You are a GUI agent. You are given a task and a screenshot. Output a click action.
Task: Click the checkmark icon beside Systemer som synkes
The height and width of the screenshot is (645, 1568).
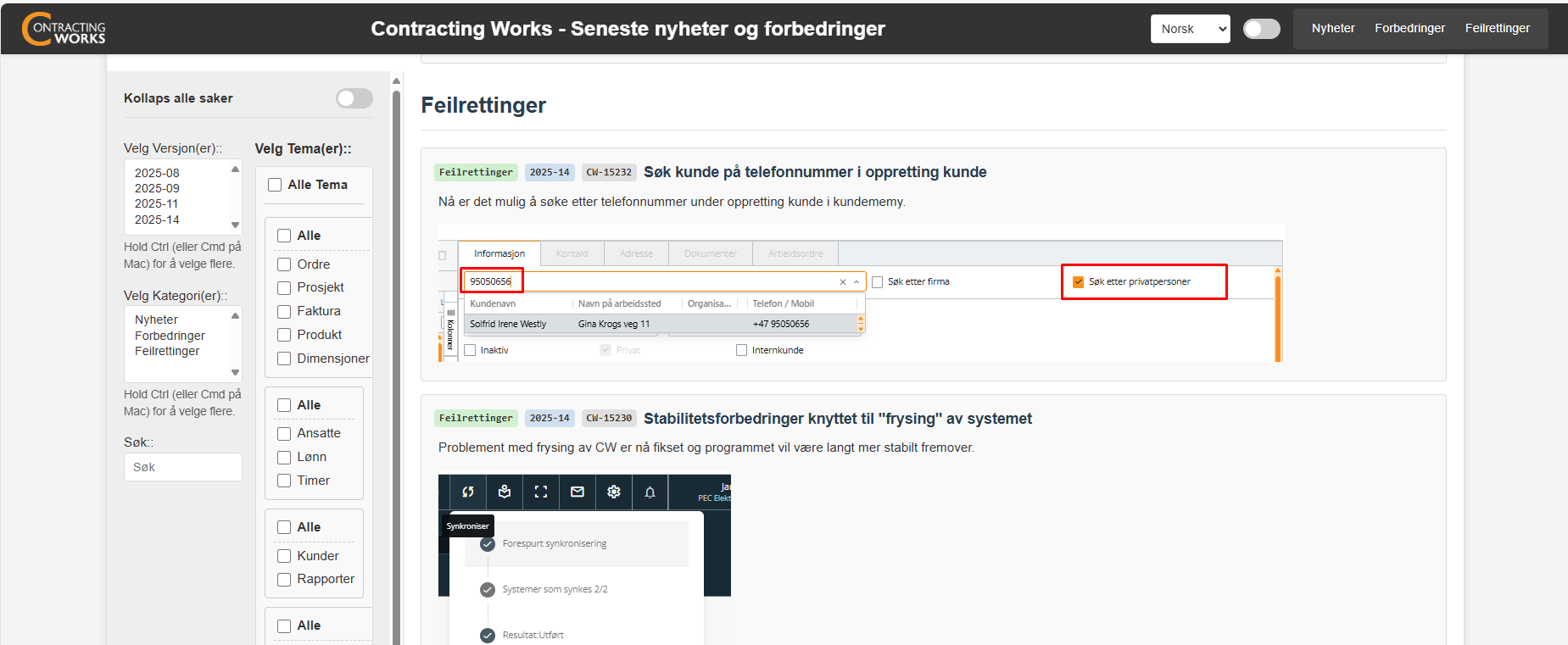(x=488, y=590)
